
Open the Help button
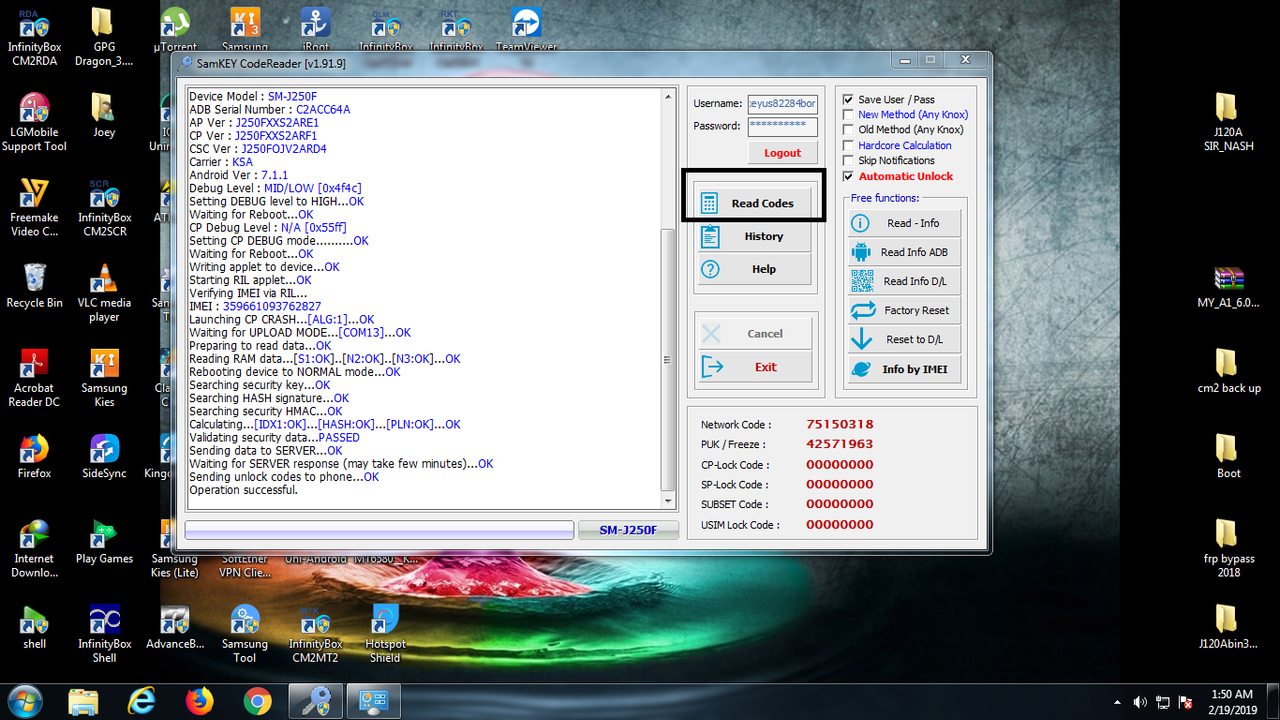click(754, 269)
